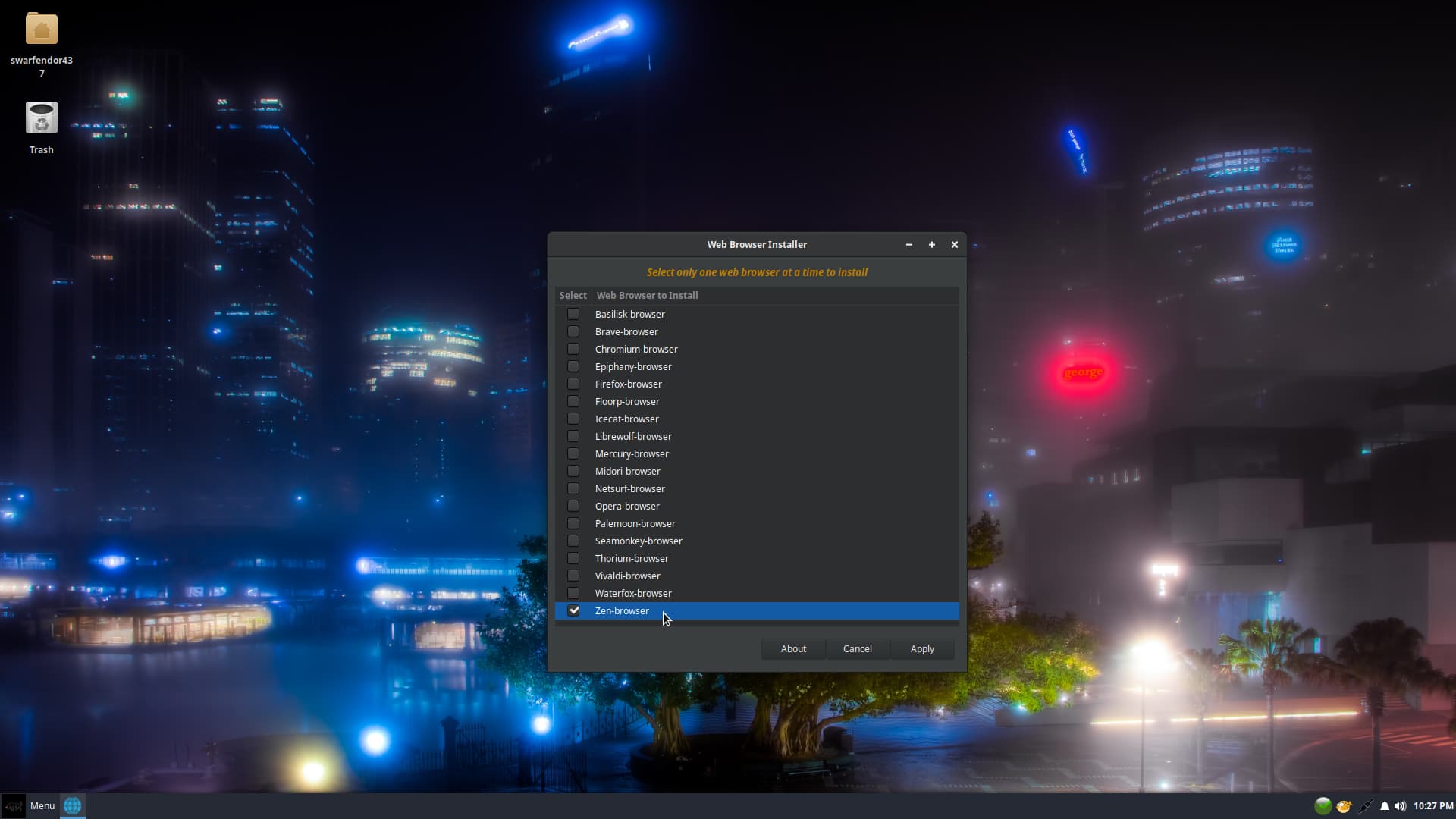Screen dimensions: 1456x819
Task: Maximize the Web Browser Installer window
Action: pos(931,244)
